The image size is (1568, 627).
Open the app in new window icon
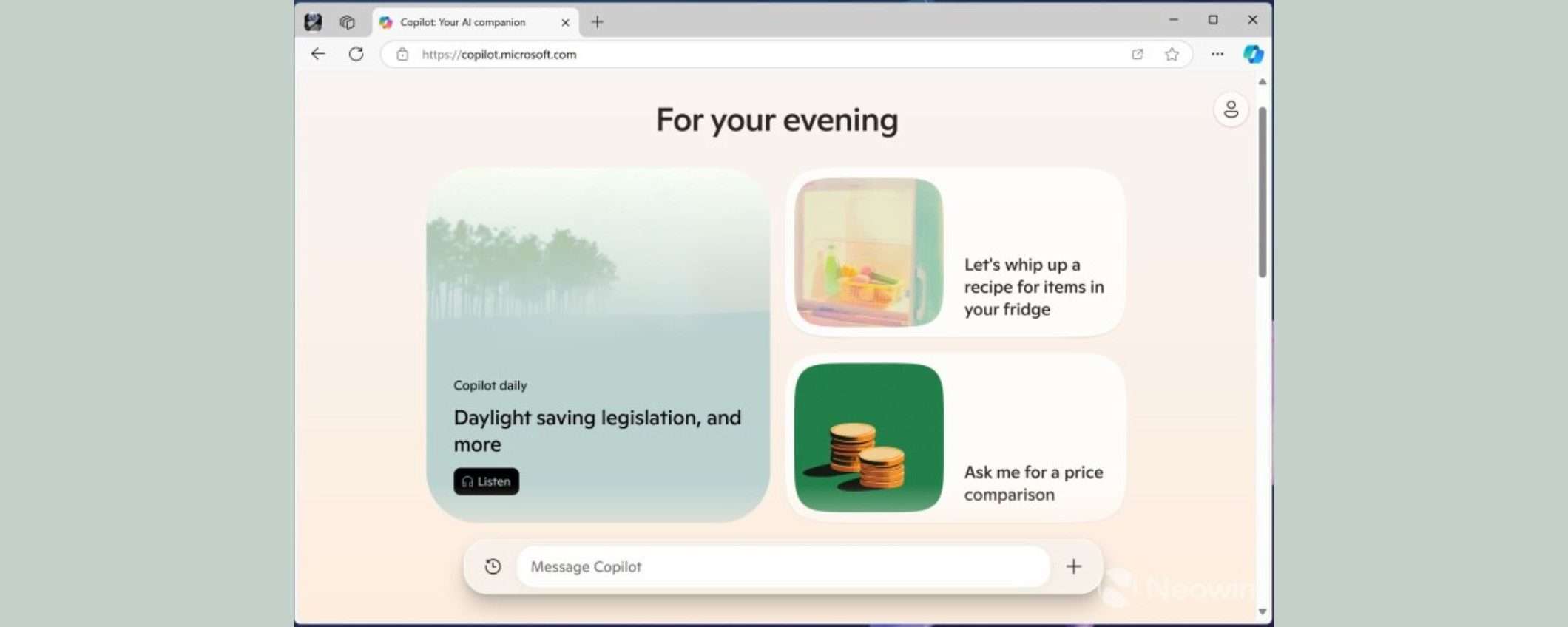tap(1138, 54)
